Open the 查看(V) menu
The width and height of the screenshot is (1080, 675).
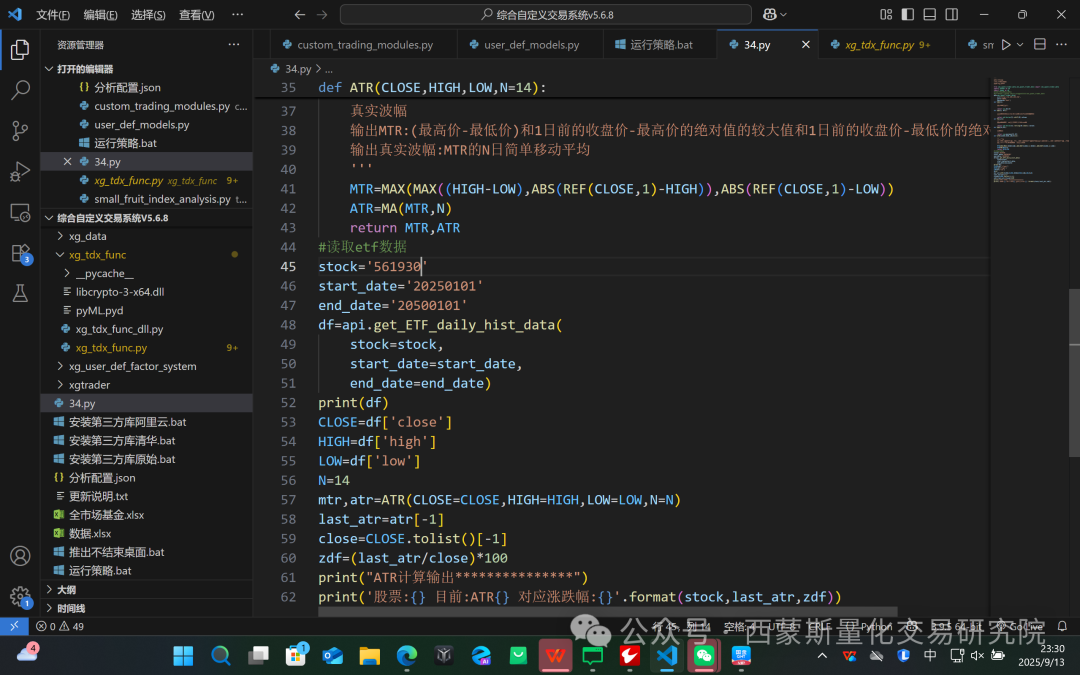[196, 14]
